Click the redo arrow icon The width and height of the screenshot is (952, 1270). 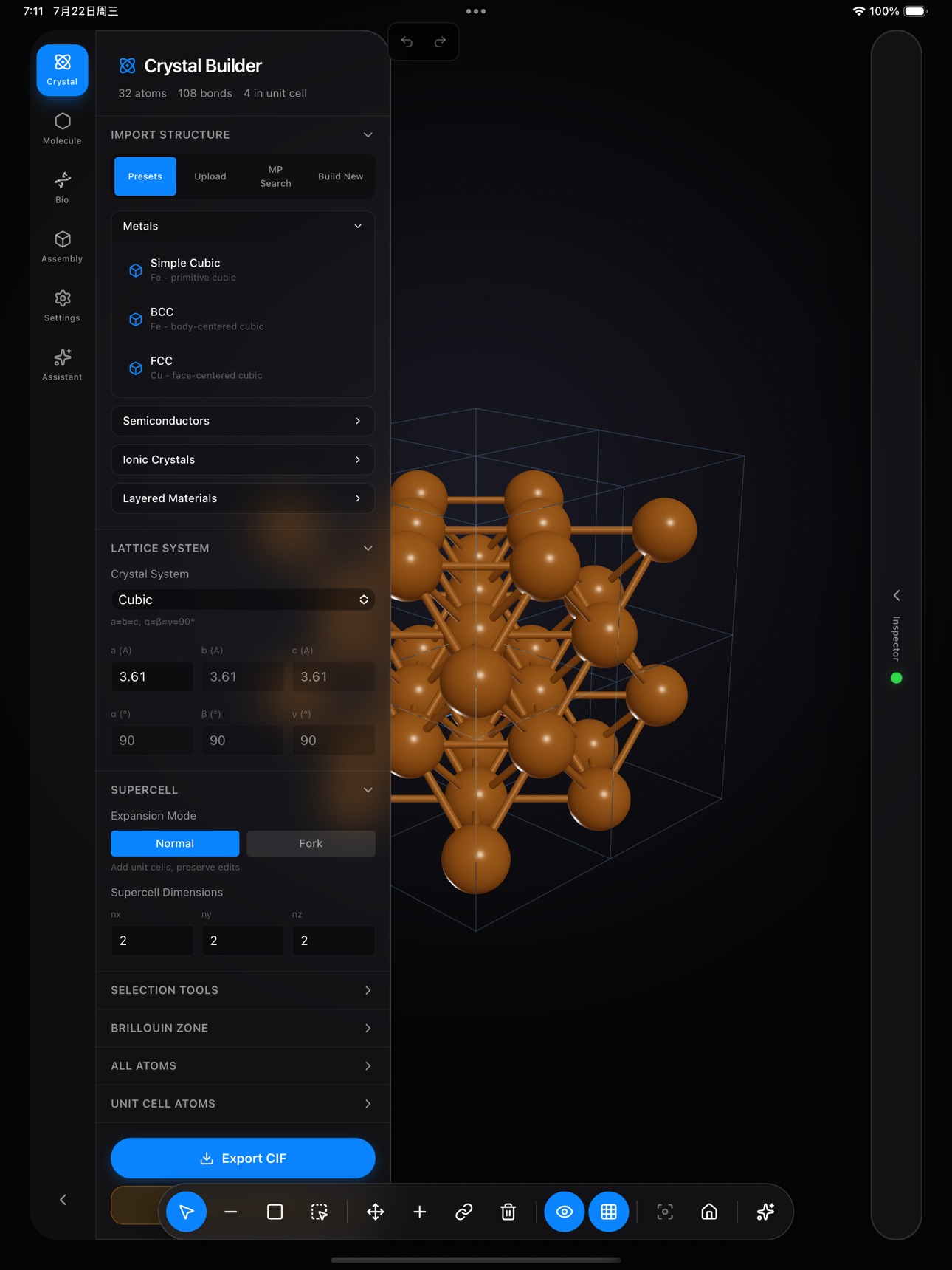pyautogui.click(x=440, y=41)
